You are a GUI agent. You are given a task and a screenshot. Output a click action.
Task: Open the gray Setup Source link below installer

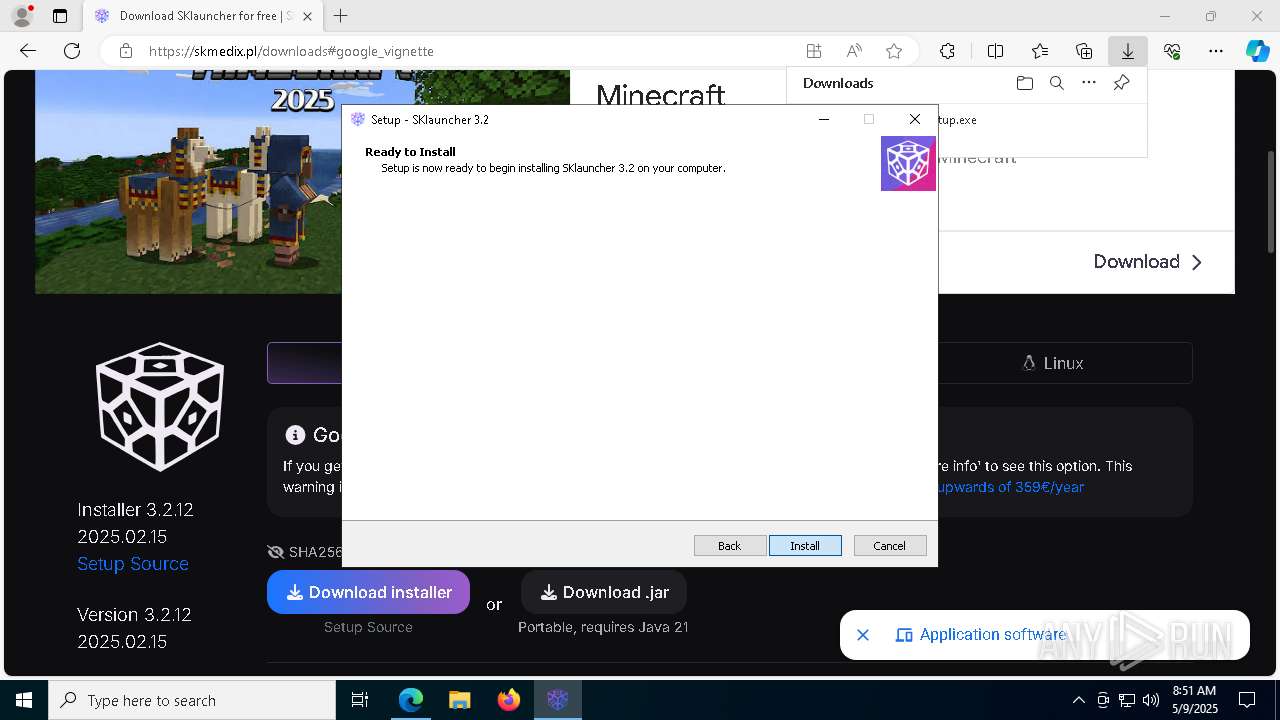368,627
